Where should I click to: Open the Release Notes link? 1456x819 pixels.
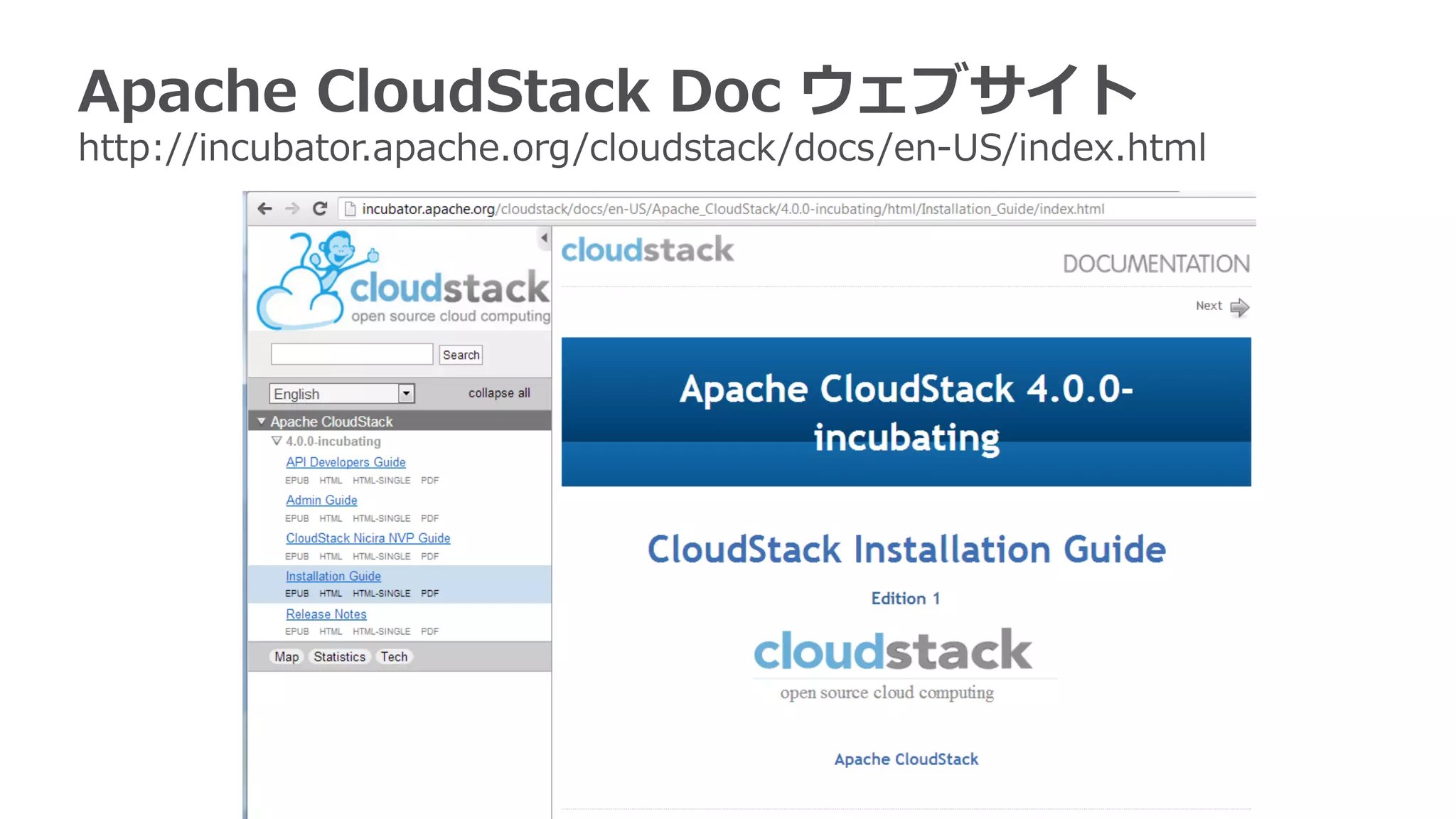pyautogui.click(x=326, y=614)
